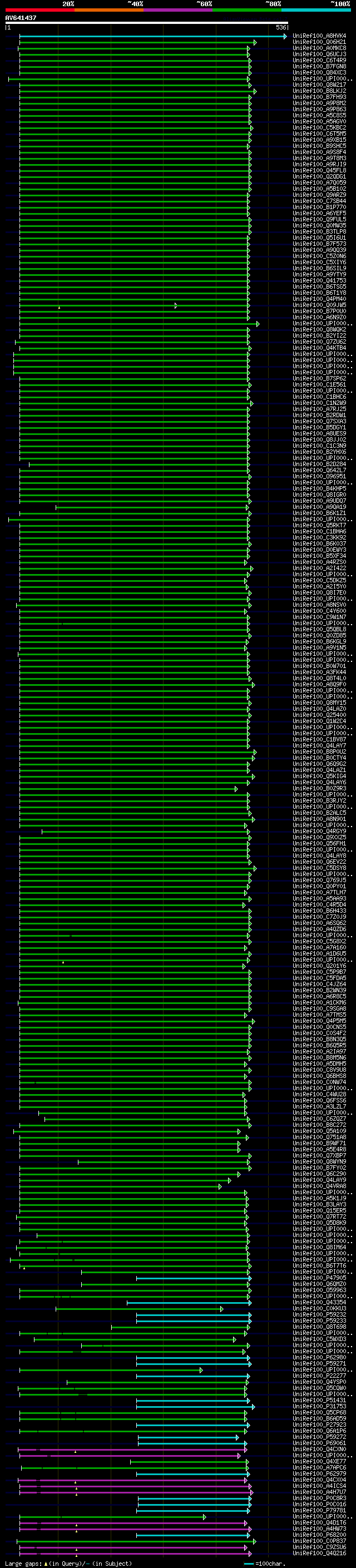Click the purple ~60% identity legend segment
This screenshot has width=356, height=1568.
pos(177,10)
